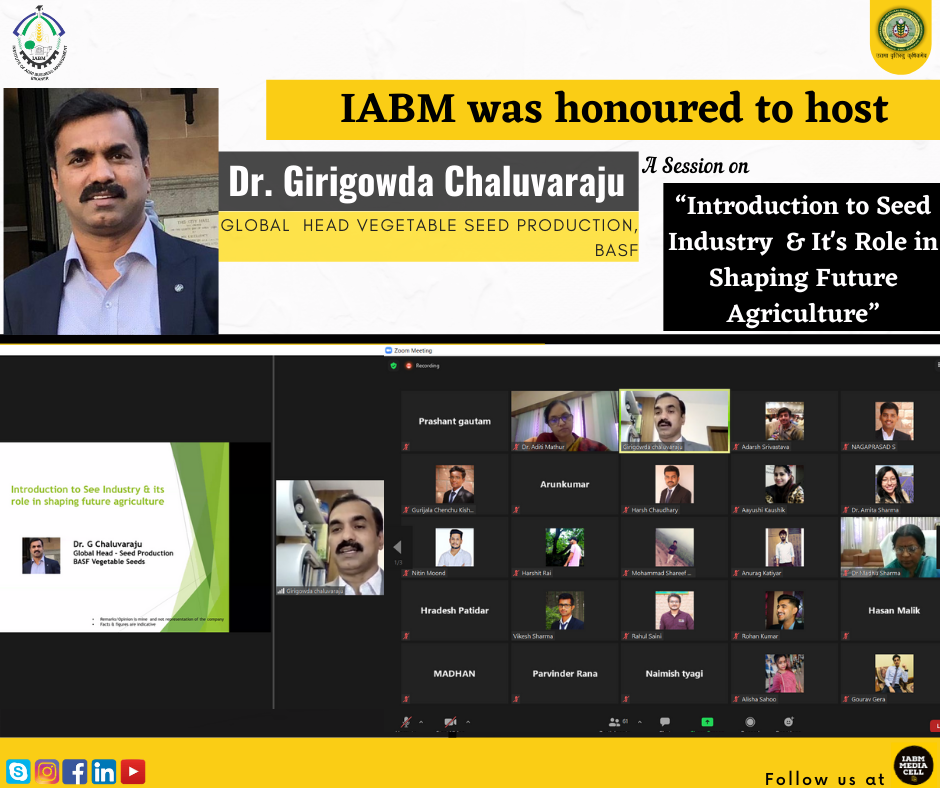Click the YouTube icon

pos(133,771)
